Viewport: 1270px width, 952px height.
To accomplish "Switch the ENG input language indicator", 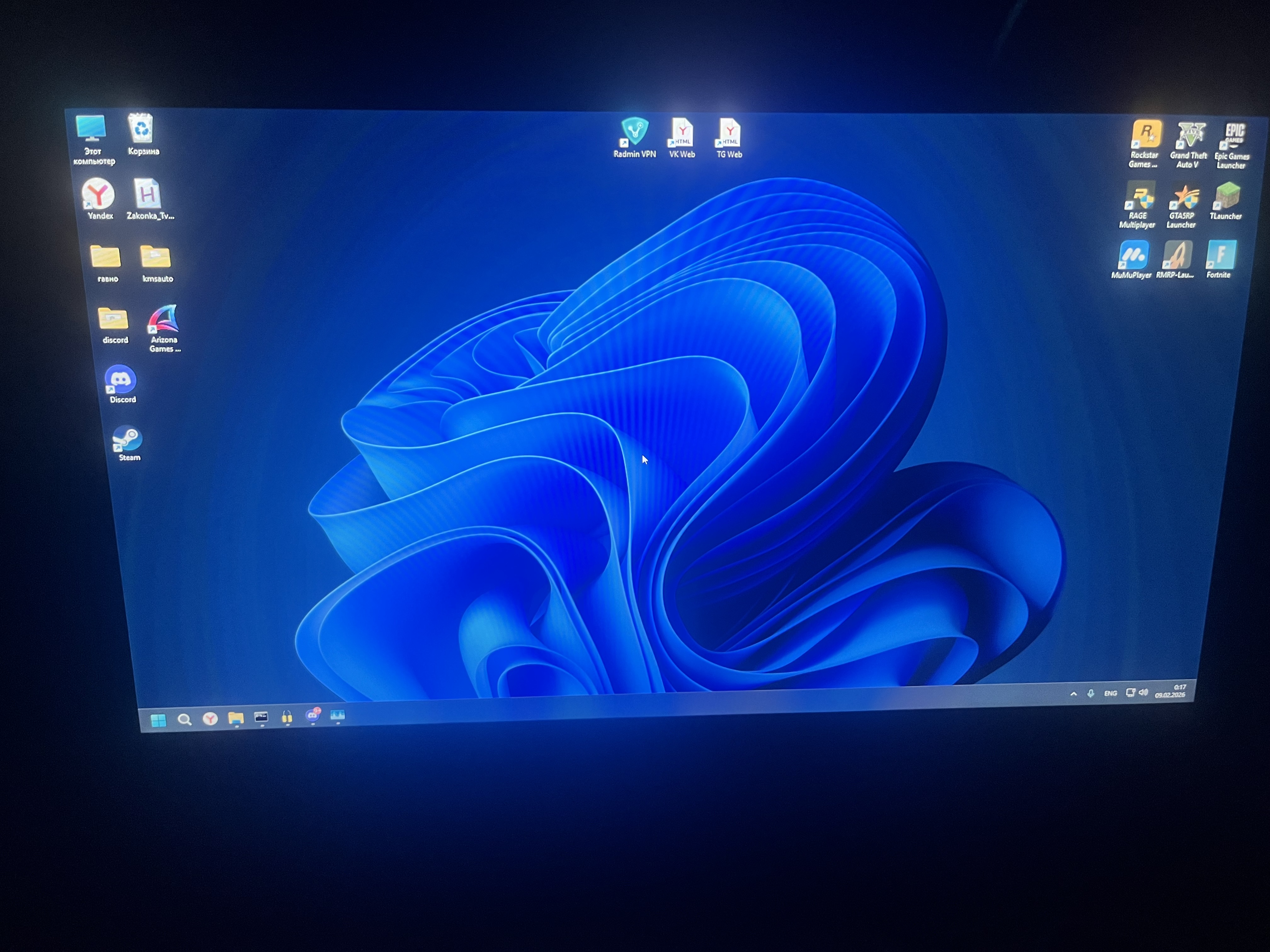I will tap(1110, 693).
